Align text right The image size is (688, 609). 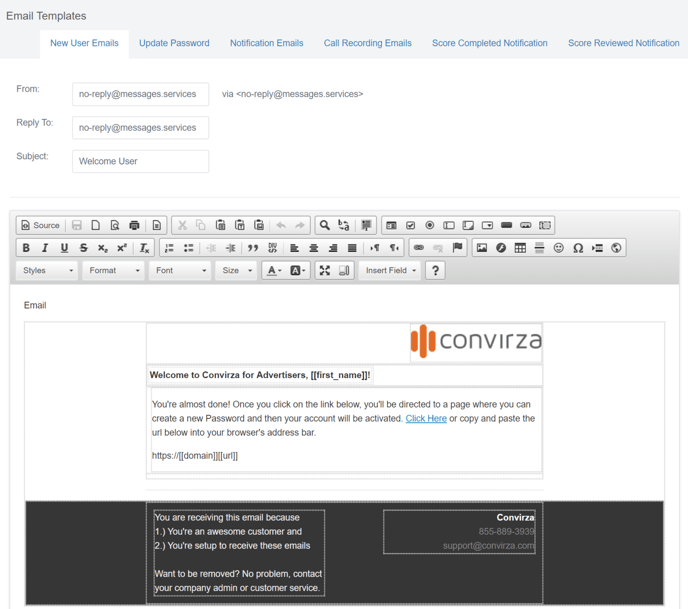tap(333, 248)
